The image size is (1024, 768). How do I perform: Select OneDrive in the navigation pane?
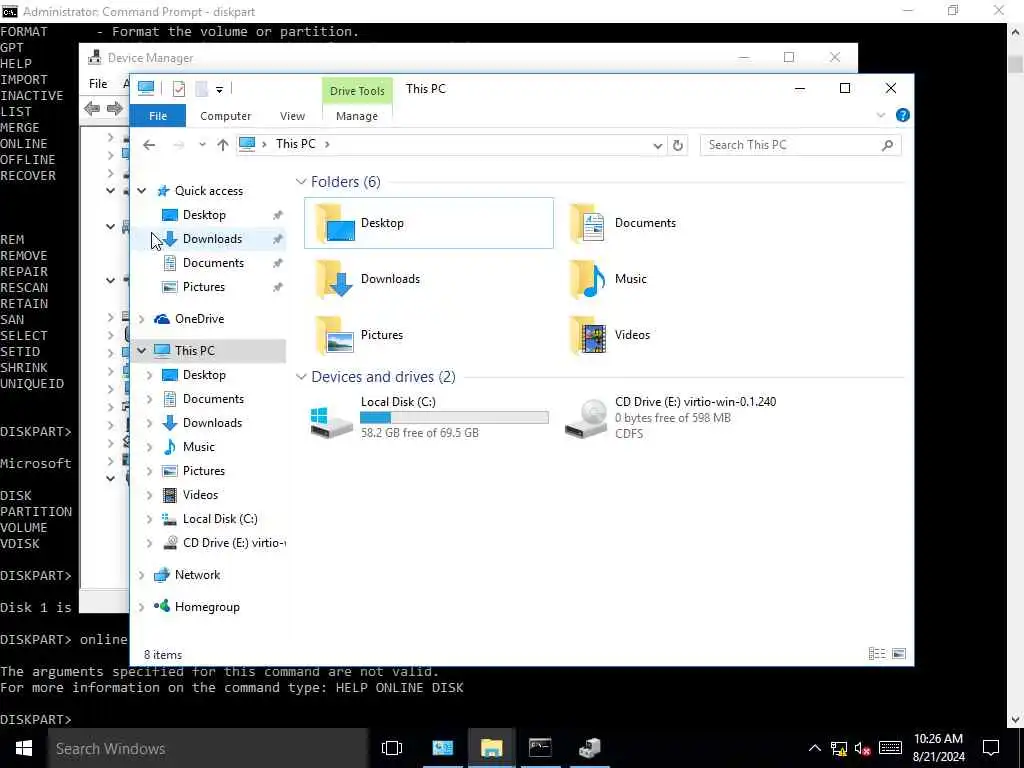(199, 319)
